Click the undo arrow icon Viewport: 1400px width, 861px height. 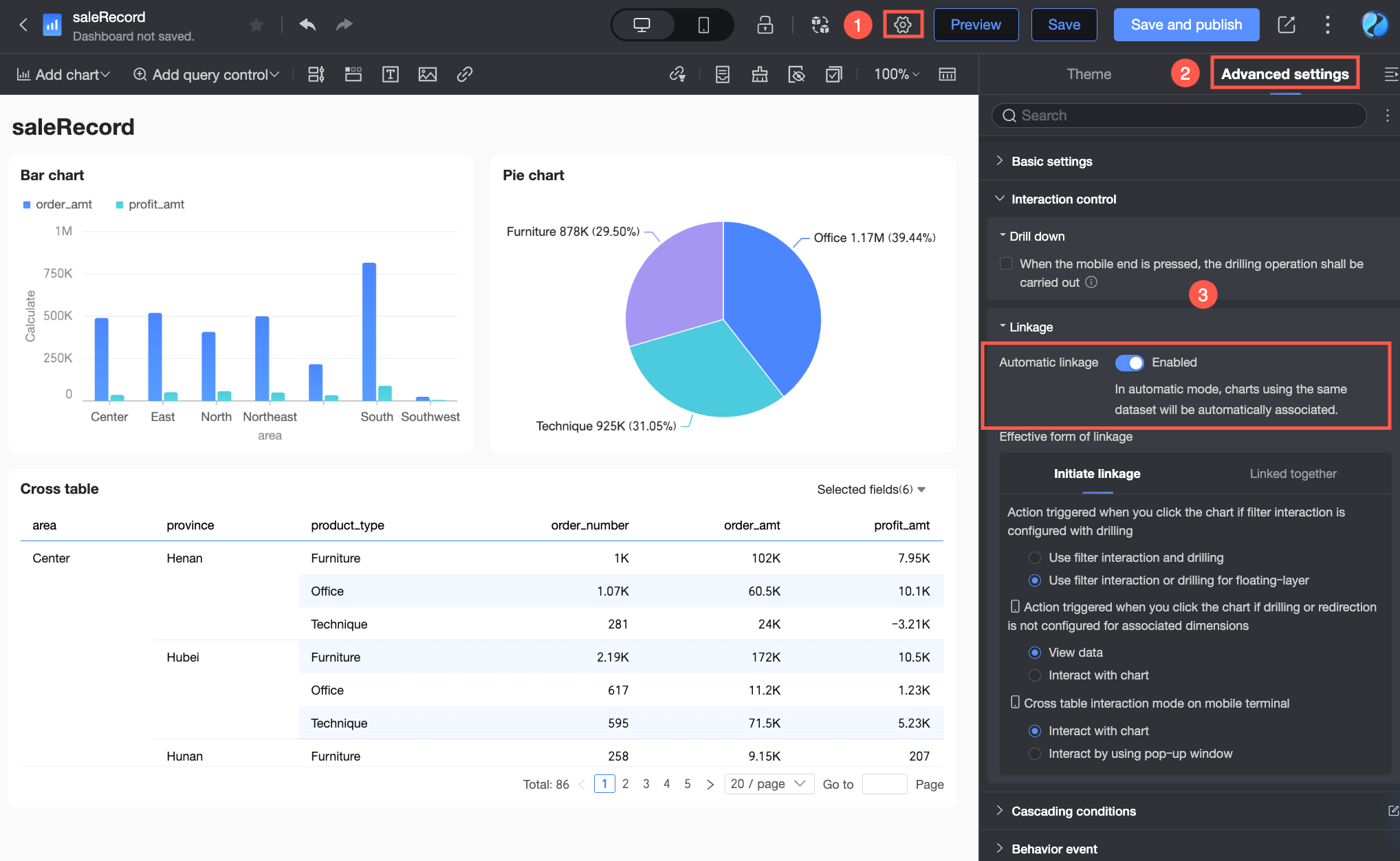click(307, 25)
